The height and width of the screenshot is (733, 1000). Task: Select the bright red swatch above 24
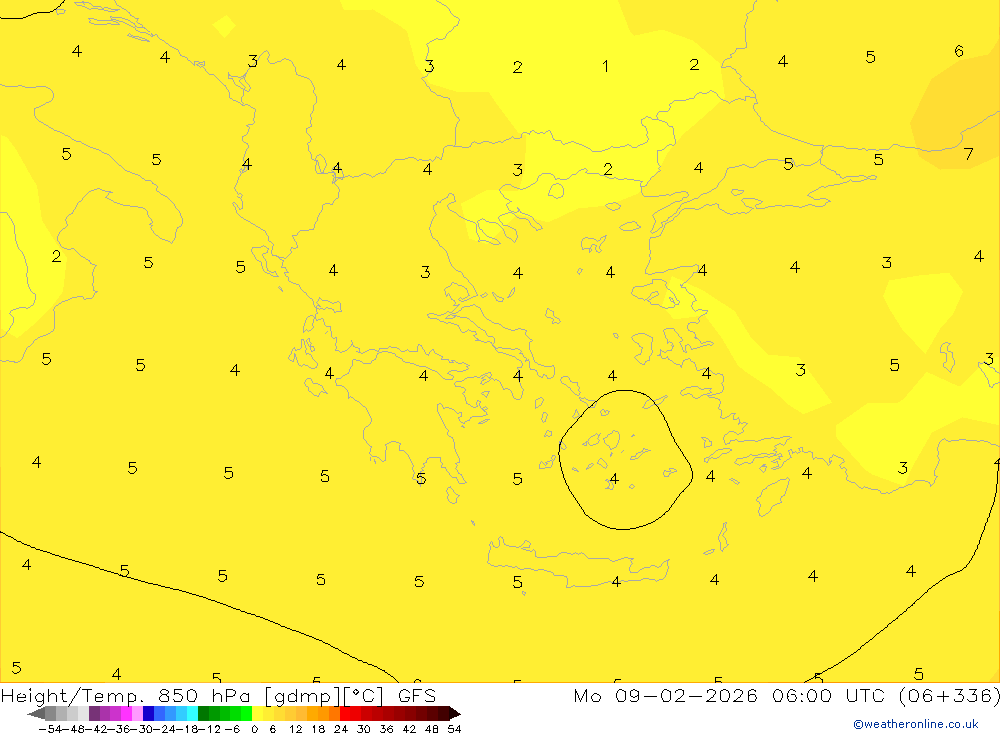[x=345, y=714]
